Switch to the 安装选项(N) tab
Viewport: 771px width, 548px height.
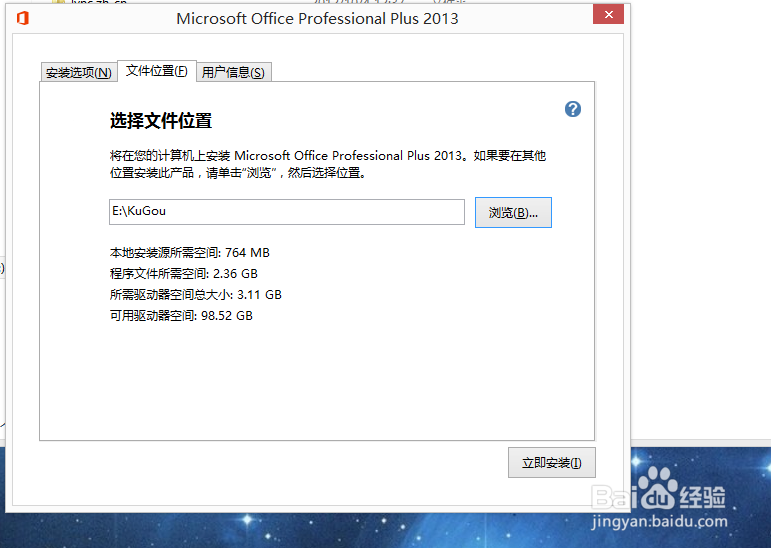tap(79, 72)
